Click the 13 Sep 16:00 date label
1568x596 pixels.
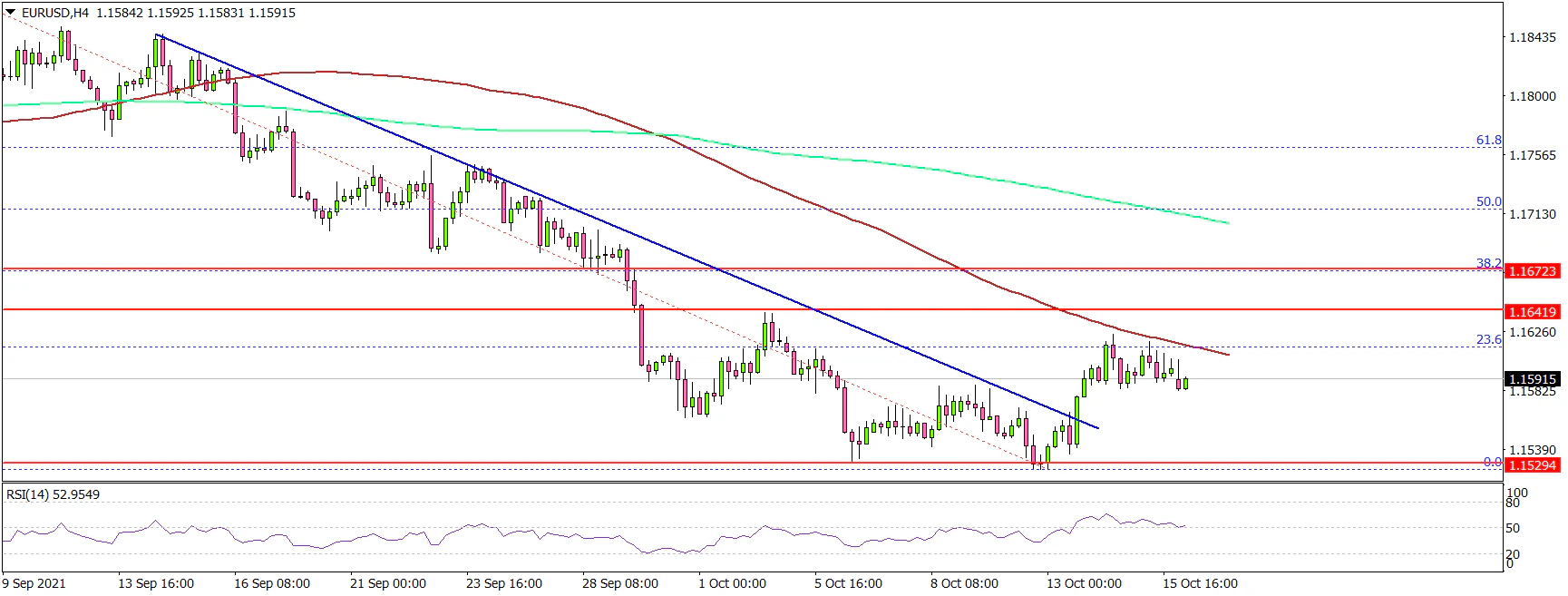[155, 583]
